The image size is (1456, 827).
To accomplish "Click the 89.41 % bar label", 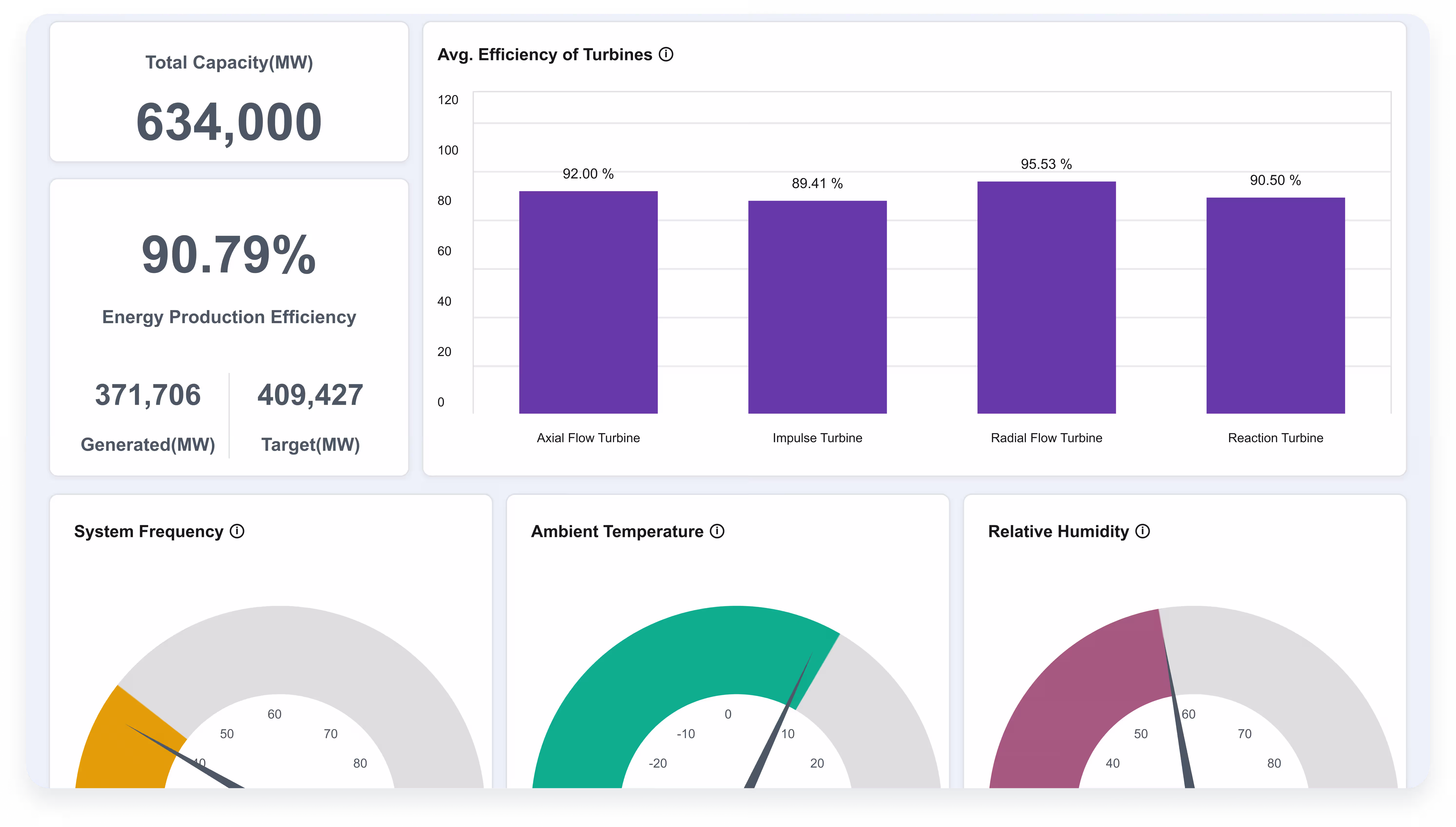I will coord(817,183).
